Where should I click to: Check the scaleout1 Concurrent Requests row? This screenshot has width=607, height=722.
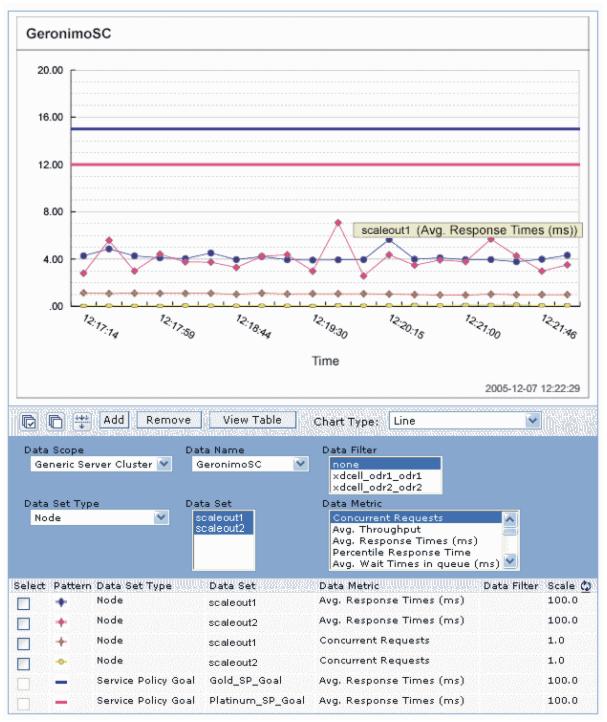tap(23, 644)
